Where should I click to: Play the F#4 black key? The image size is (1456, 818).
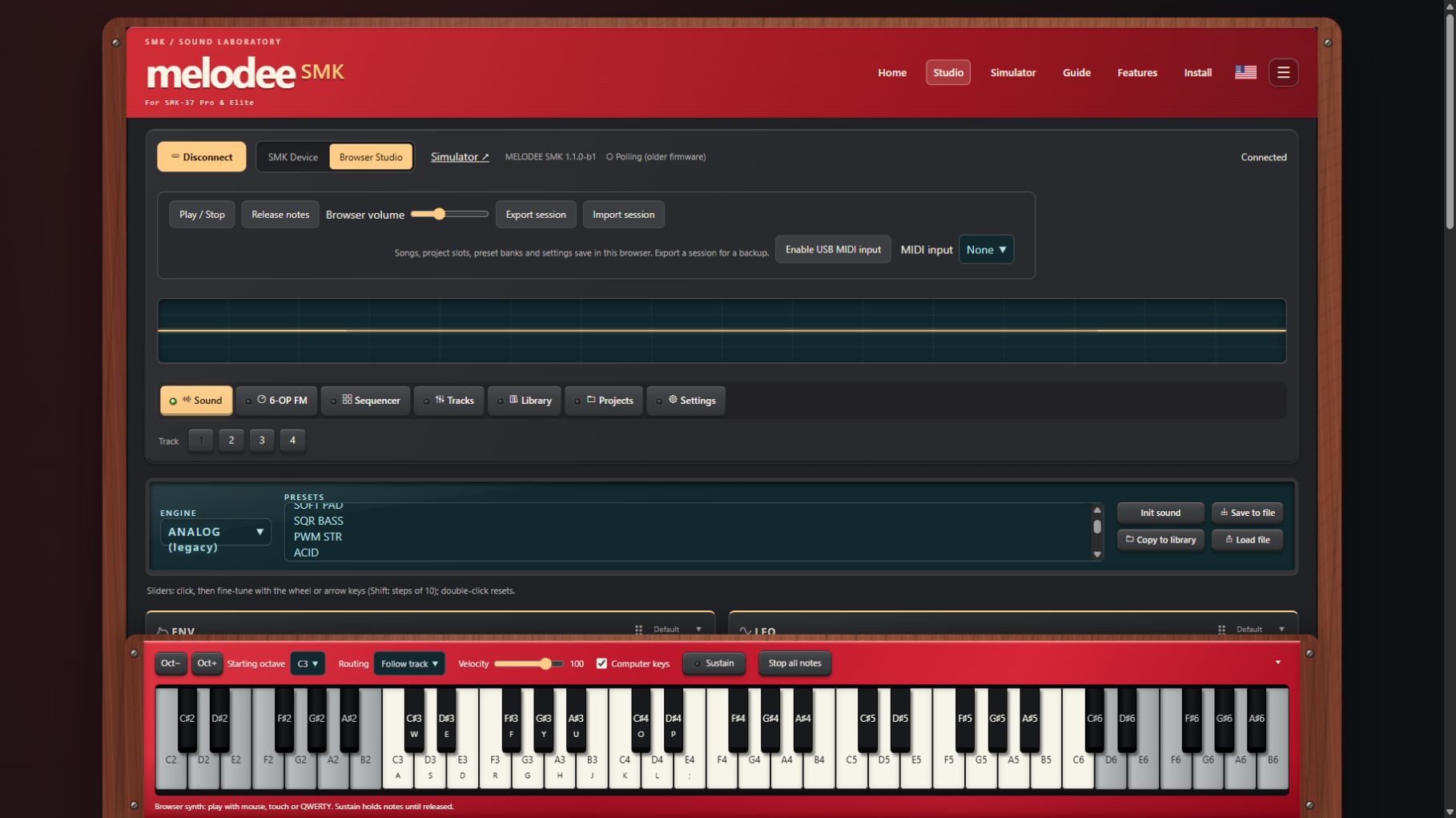(738, 719)
